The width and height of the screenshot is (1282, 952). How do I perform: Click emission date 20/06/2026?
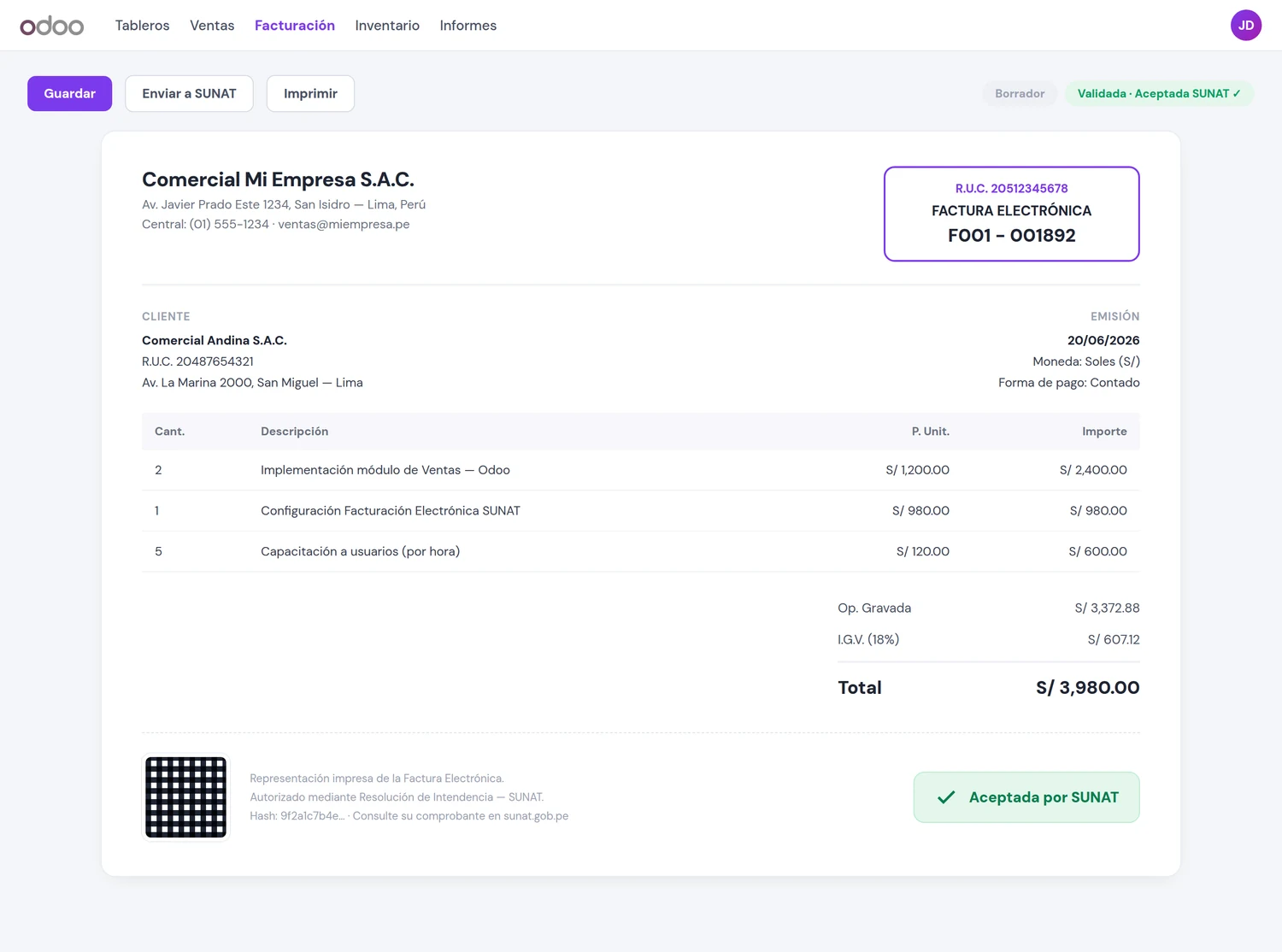[x=1103, y=340]
